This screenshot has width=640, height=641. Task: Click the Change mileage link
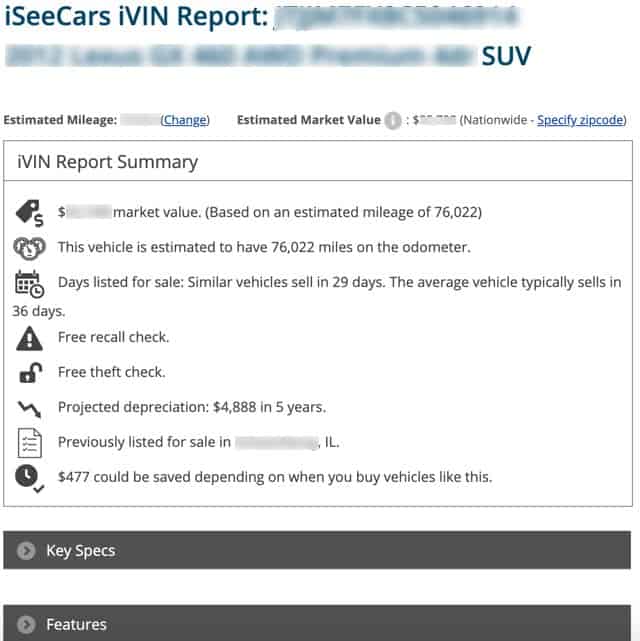coord(185,120)
